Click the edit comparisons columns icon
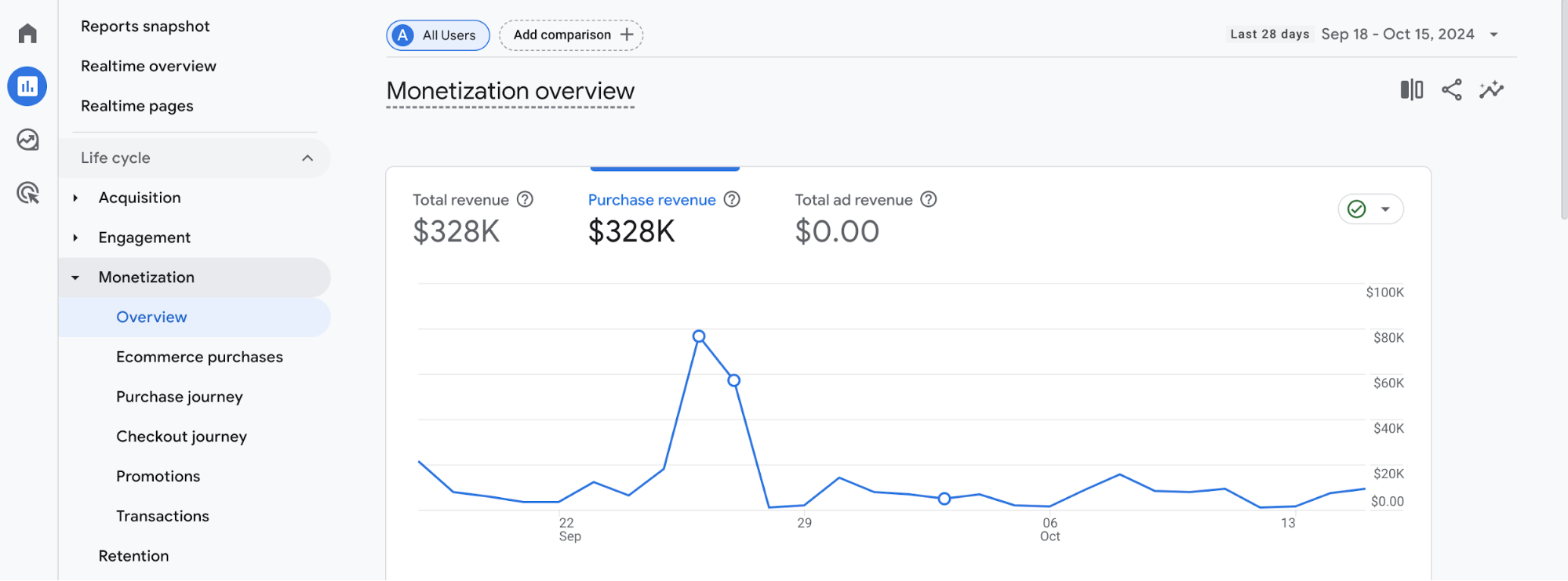The width and height of the screenshot is (1568, 581). 1411,89
